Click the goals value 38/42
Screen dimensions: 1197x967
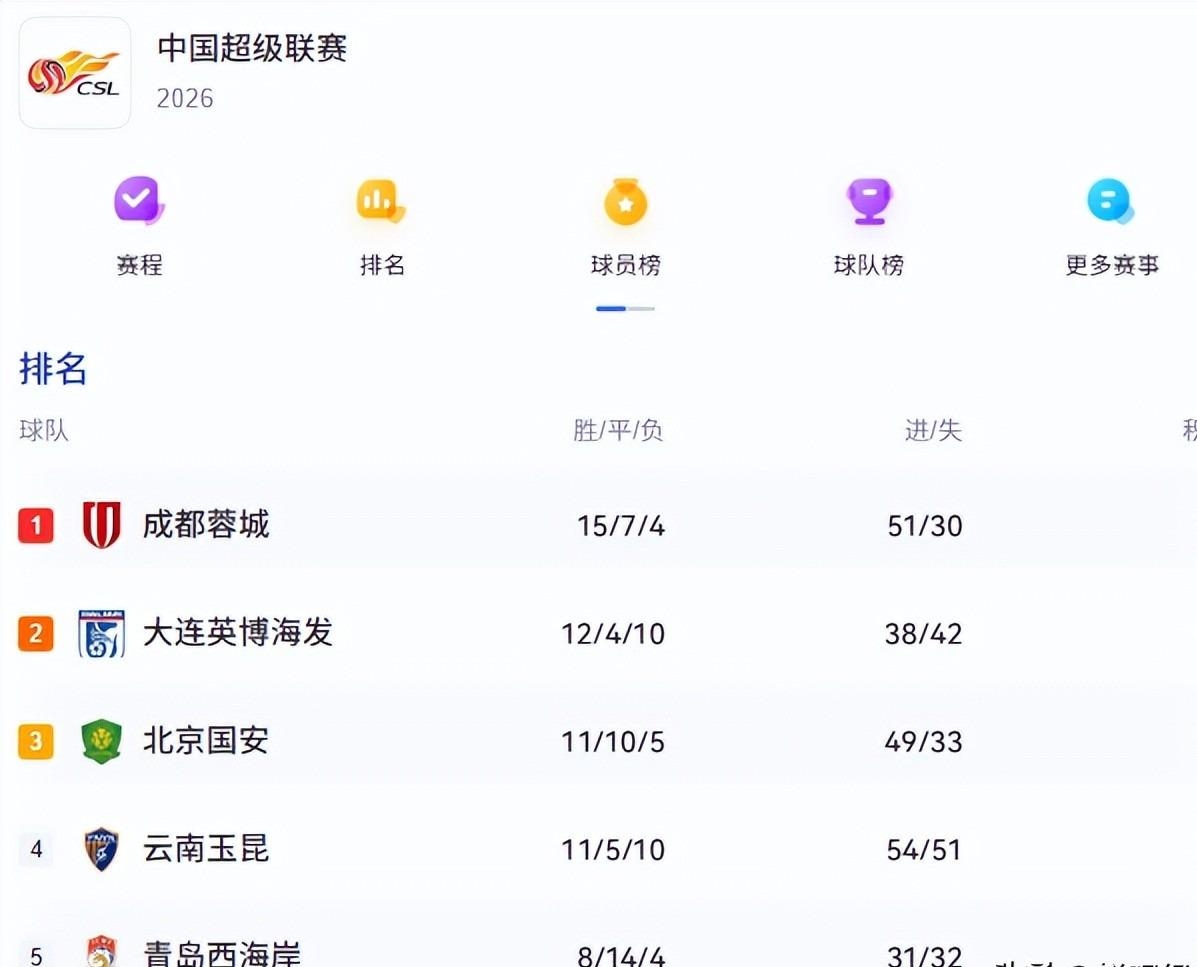point(924,633)
